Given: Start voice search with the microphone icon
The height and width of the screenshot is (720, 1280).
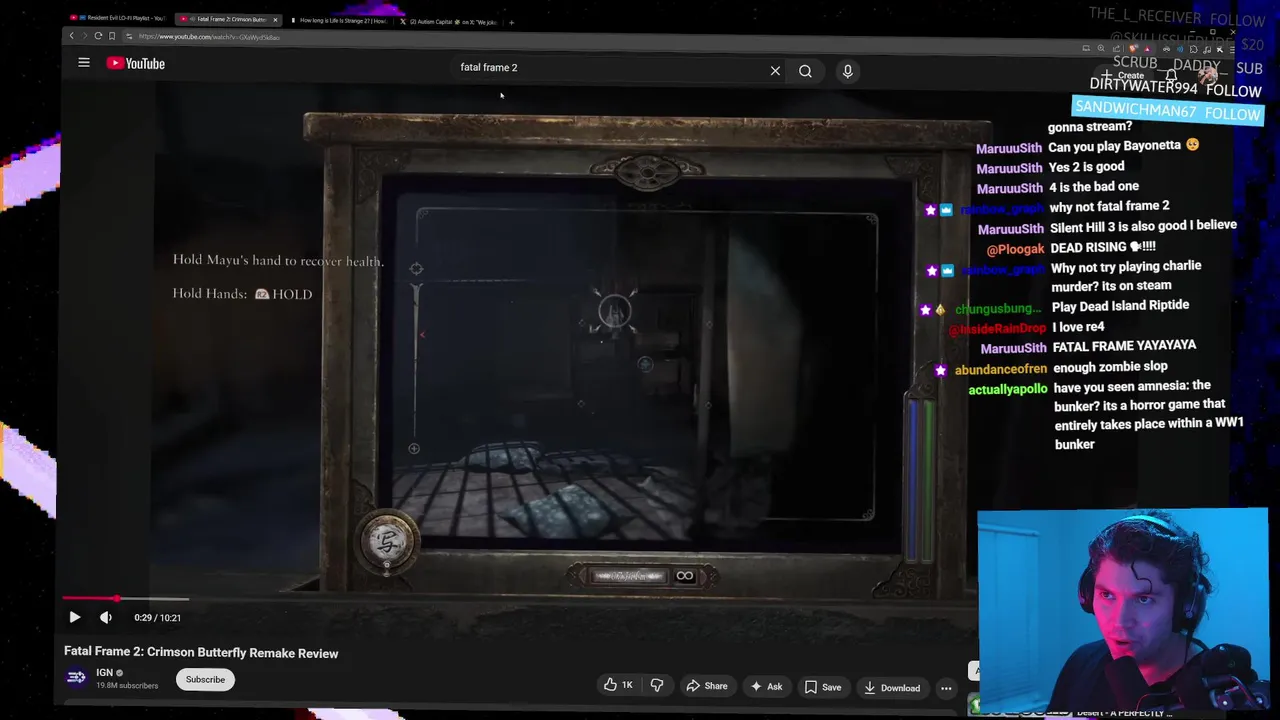Looking at the screenshot, I should [847, 71].
